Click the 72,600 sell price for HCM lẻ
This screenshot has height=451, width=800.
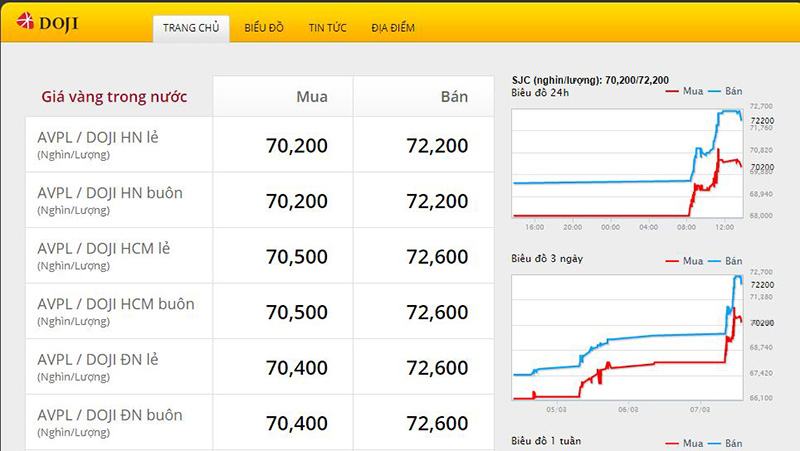pos(437,257)
